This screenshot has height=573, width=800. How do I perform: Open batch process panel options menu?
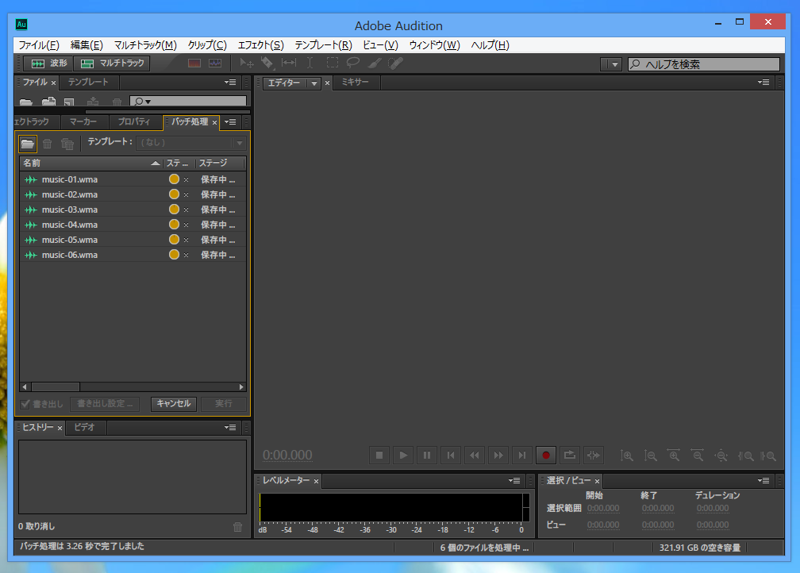(230, 122)
